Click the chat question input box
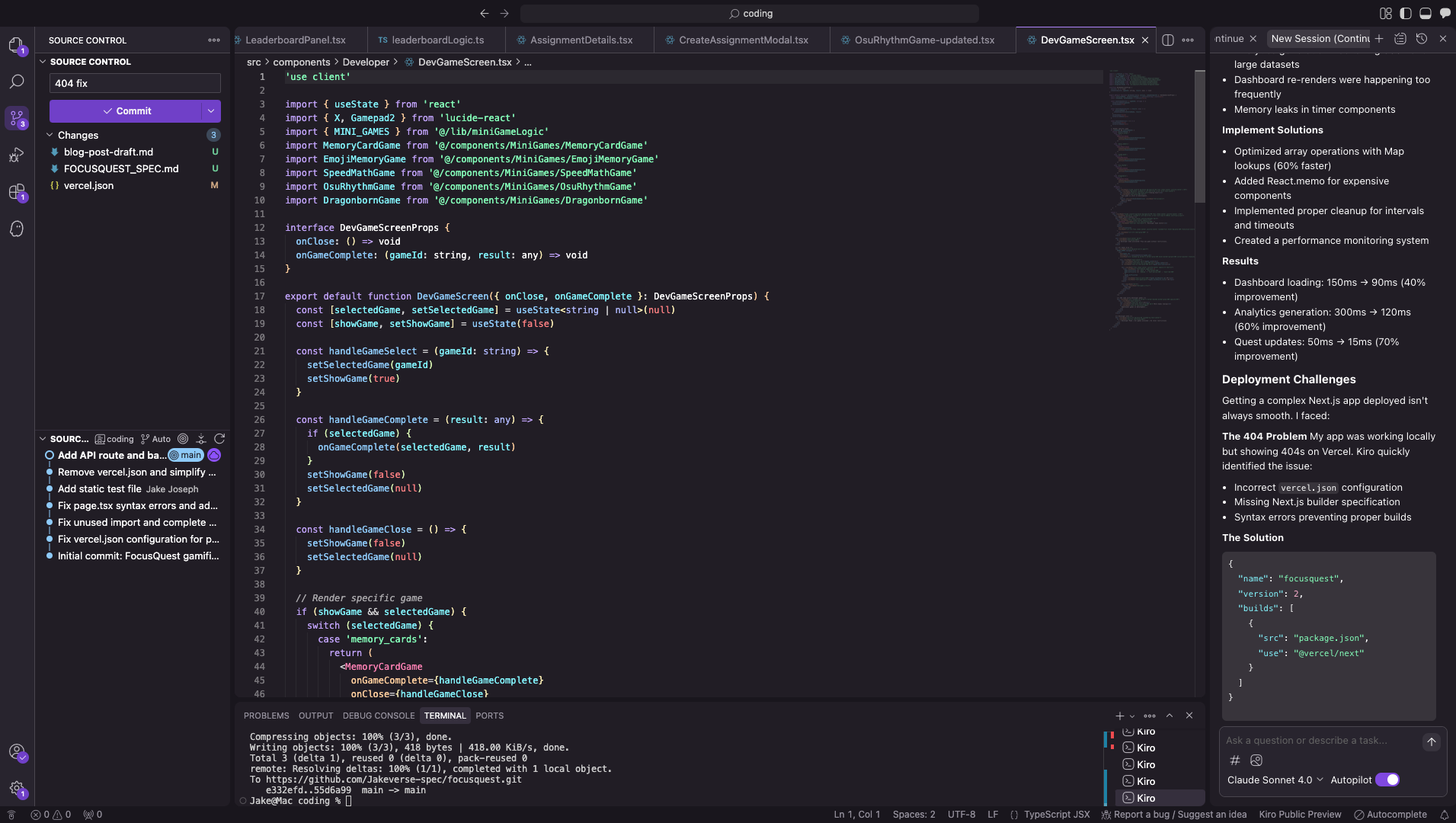The image size is (1456, 823). [1322, 741]
